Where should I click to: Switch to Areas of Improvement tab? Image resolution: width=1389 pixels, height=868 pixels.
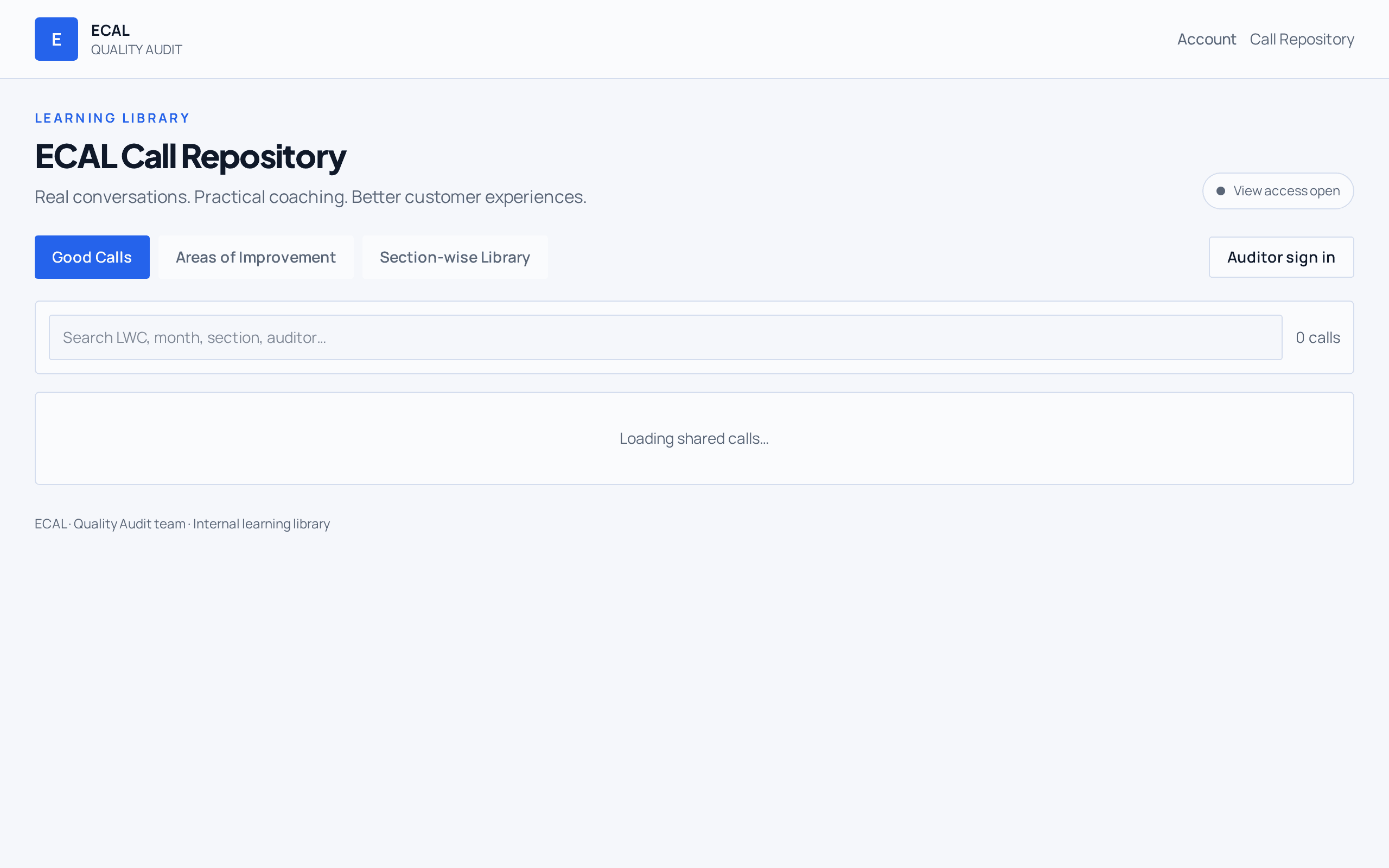click(x=256, y=257)
